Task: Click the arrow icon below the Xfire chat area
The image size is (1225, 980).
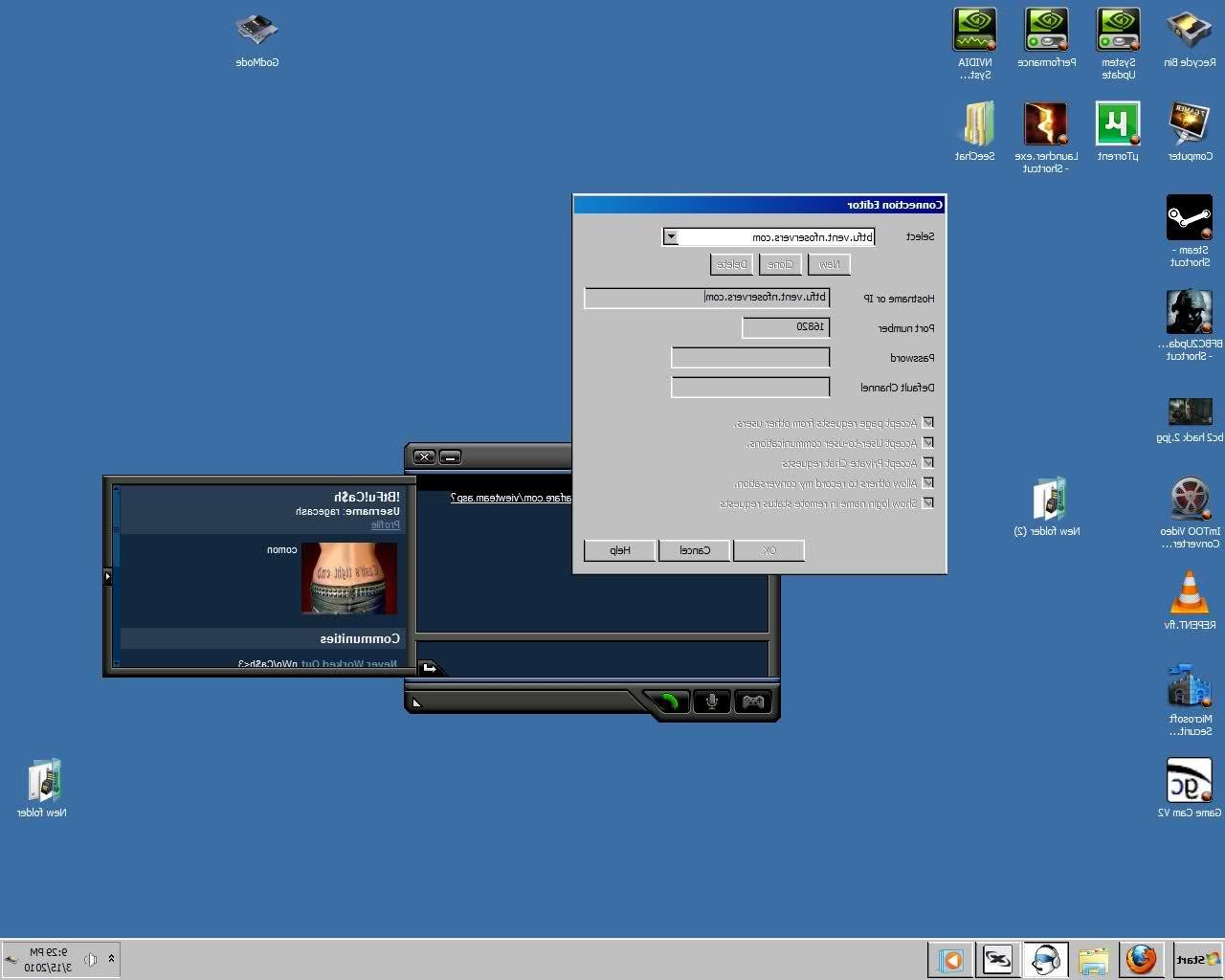Action: tap(430, 667)
